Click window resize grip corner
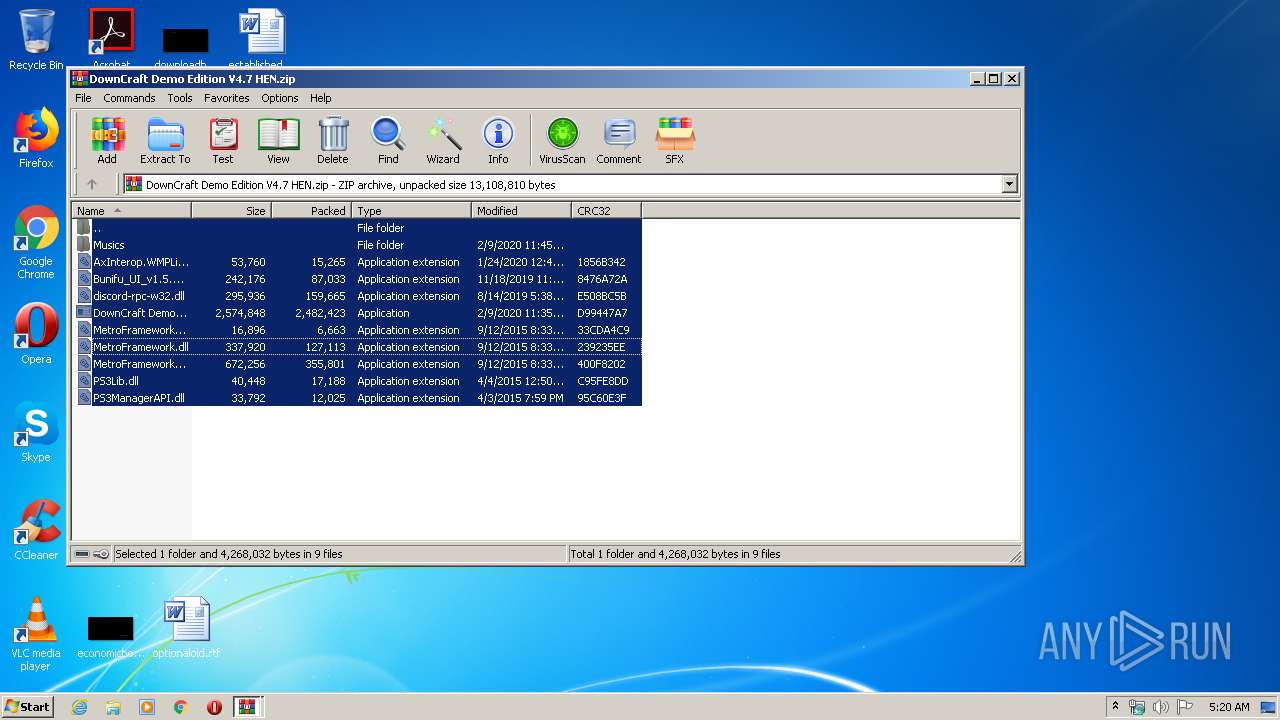This screenshot has height=720, width=1280. 1015,556
